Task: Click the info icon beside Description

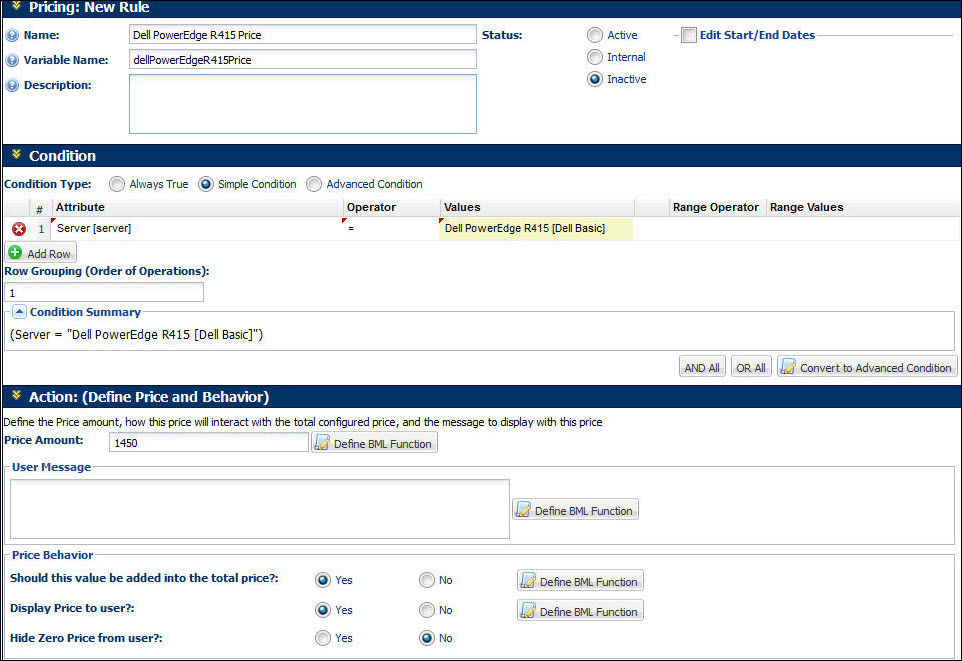Action: click(10, 84)
